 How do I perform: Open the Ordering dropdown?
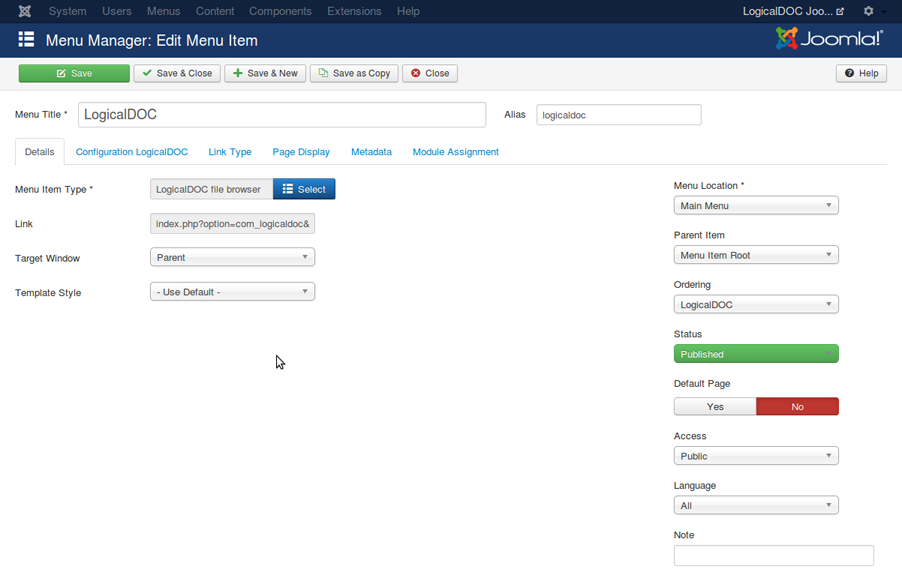click(x=756, y=304)
